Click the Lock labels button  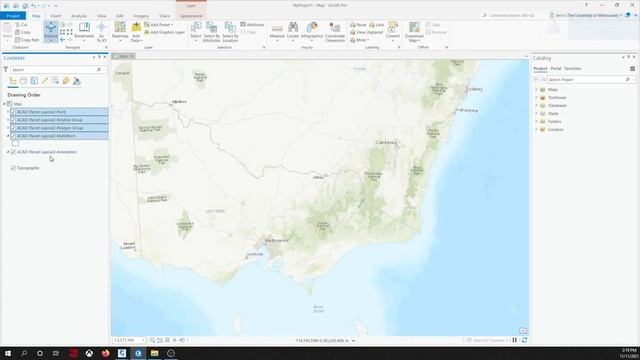[376, 24]
